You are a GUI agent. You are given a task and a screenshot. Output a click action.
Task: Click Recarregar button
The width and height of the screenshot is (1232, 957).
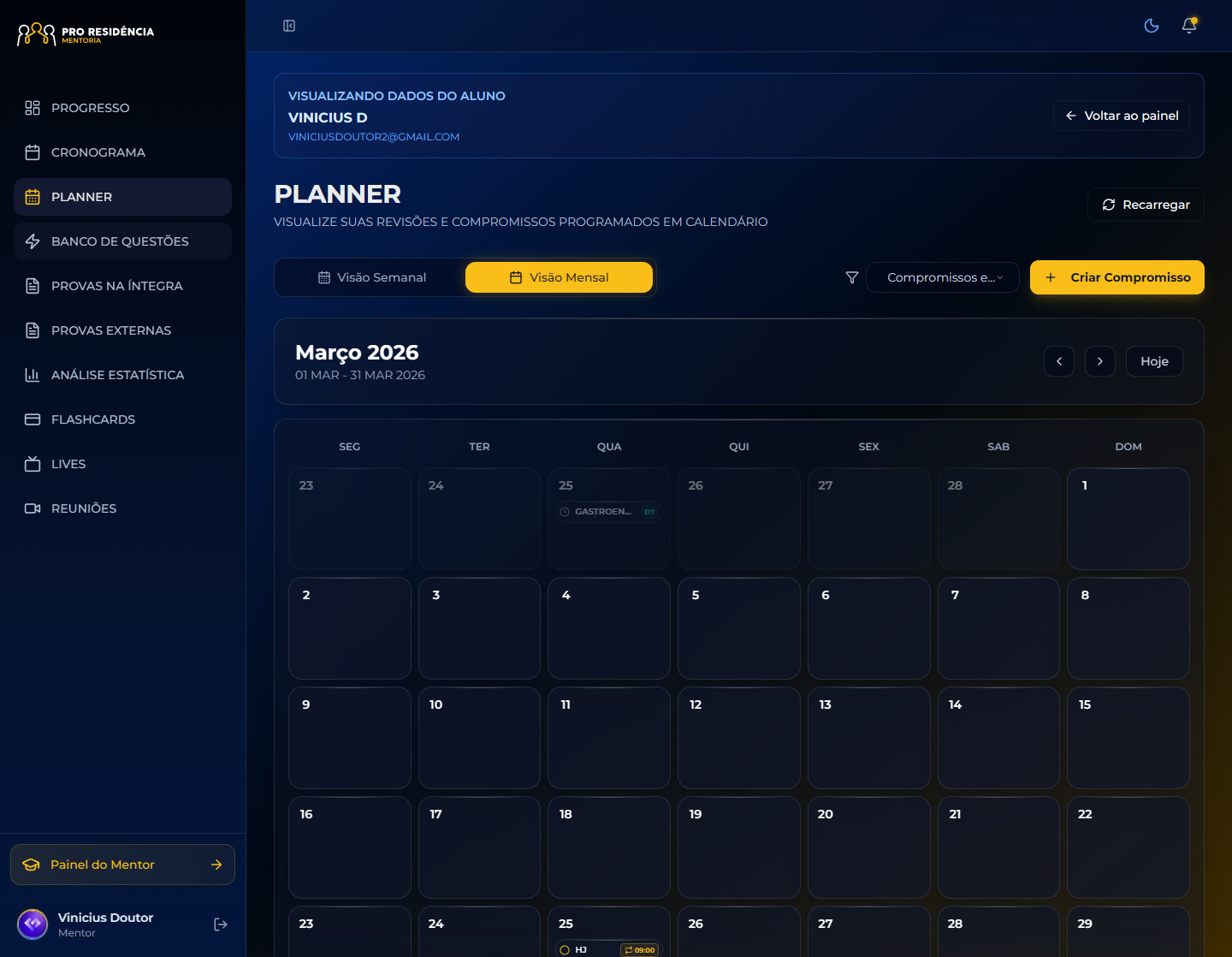(x=1146, y=205)
